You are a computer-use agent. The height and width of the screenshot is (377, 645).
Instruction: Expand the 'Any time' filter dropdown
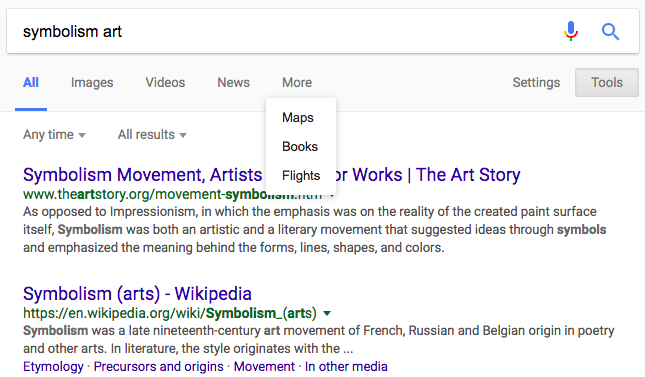54,135
